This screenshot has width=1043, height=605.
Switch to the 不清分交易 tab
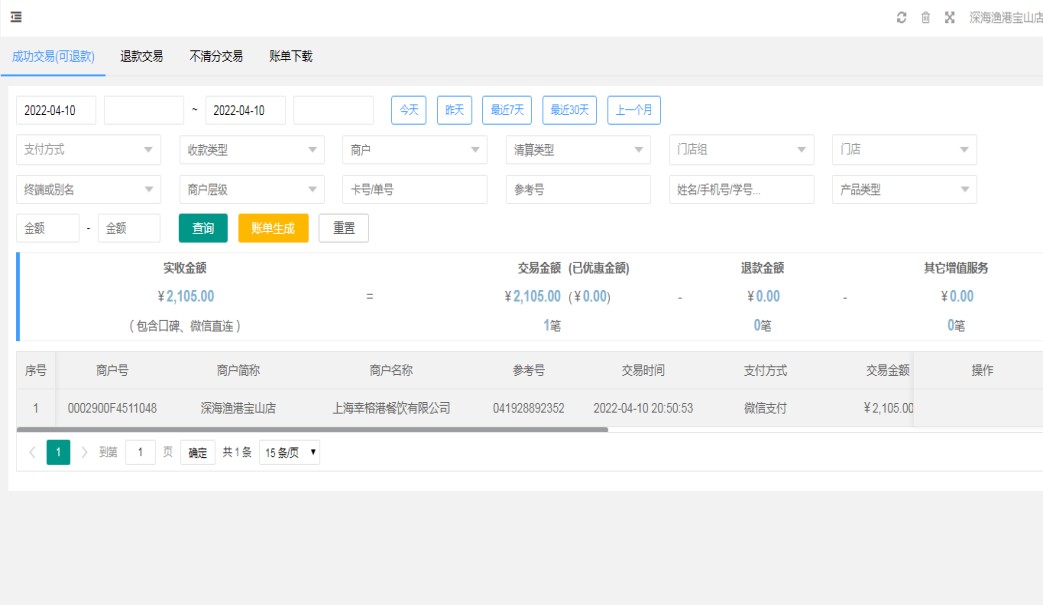[x=216, y=57]
